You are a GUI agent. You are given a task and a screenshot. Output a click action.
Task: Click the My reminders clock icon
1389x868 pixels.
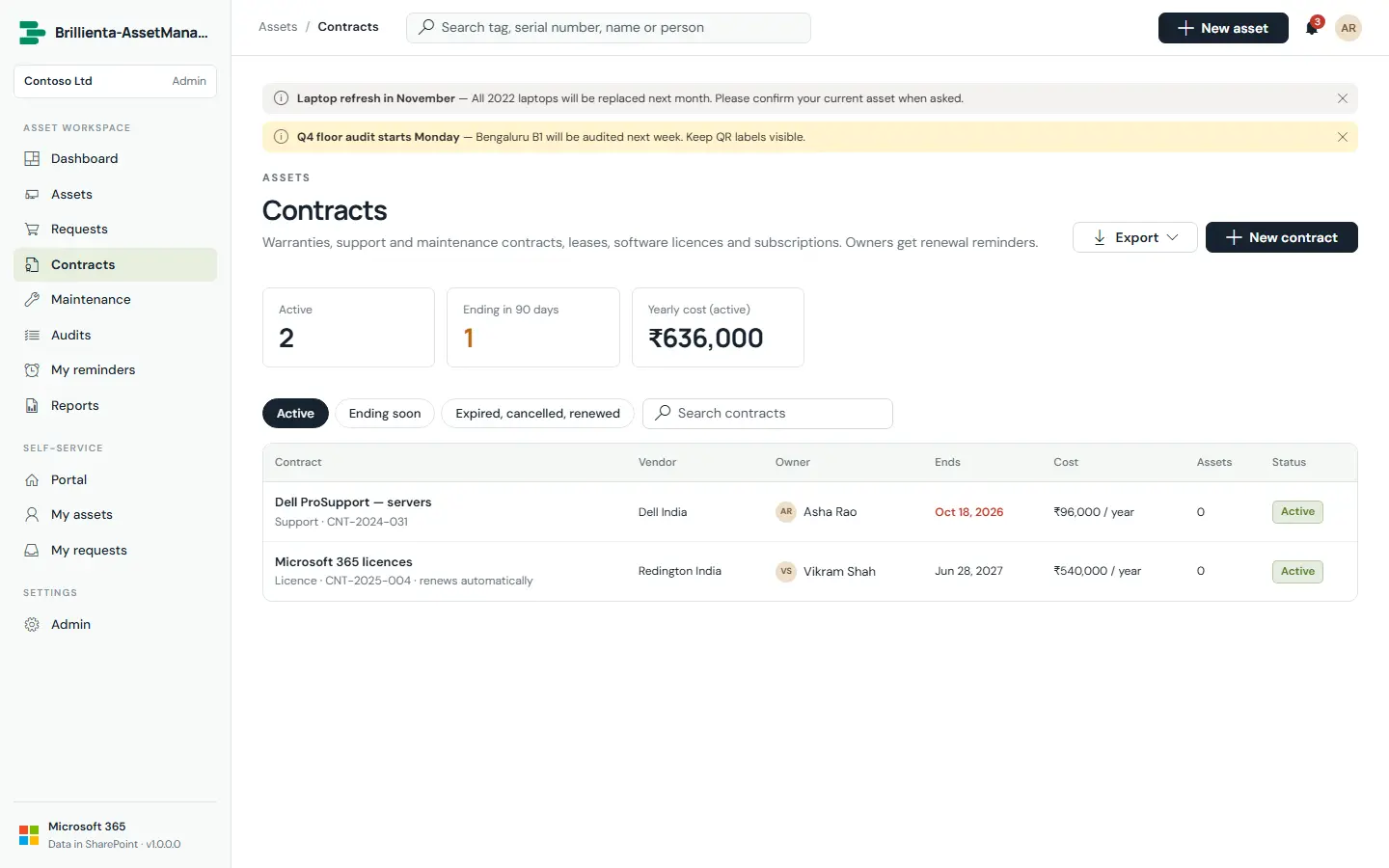point(32,370)
